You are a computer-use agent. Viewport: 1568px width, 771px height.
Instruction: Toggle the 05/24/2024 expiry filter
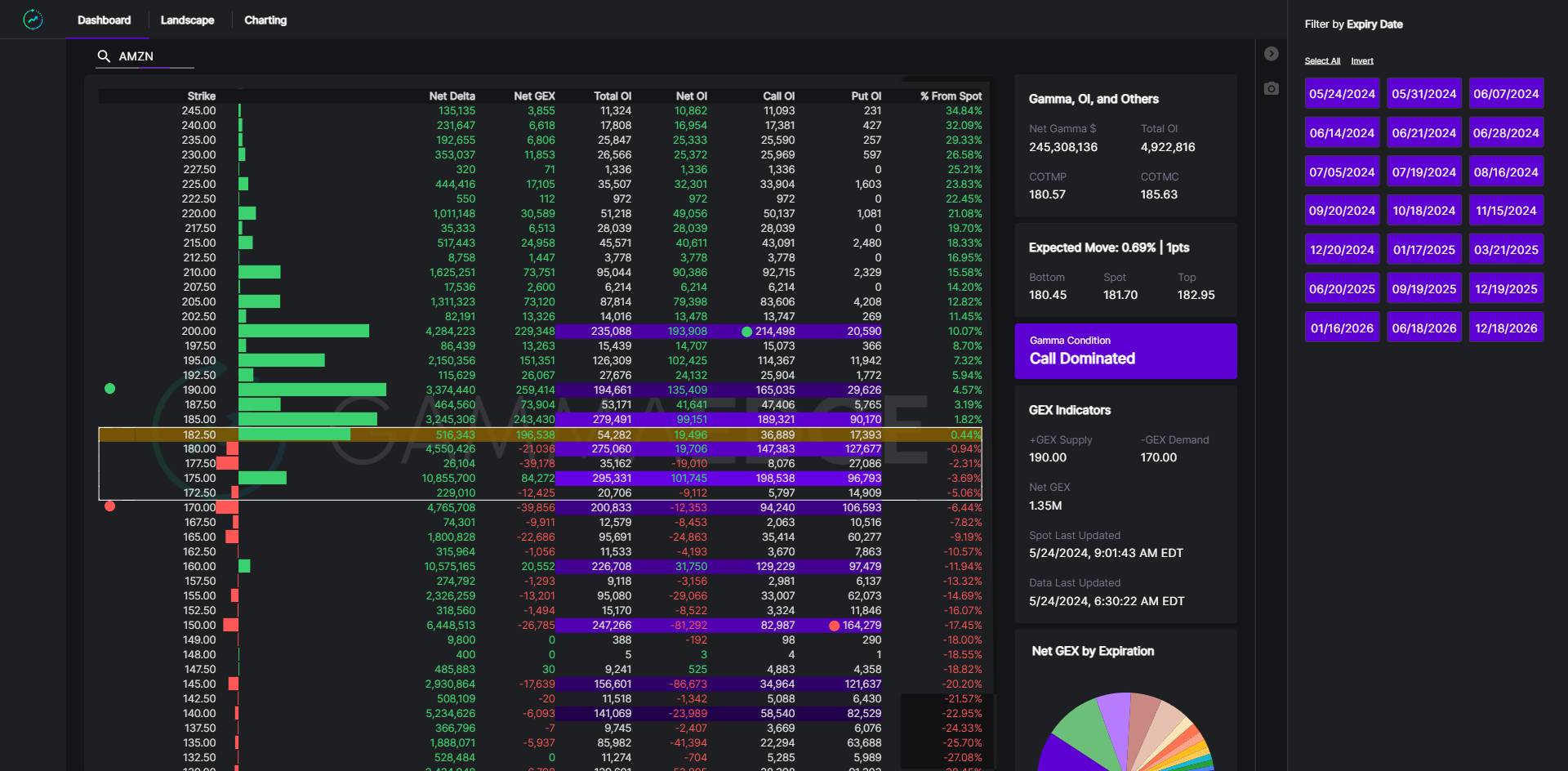[1342, 94]
